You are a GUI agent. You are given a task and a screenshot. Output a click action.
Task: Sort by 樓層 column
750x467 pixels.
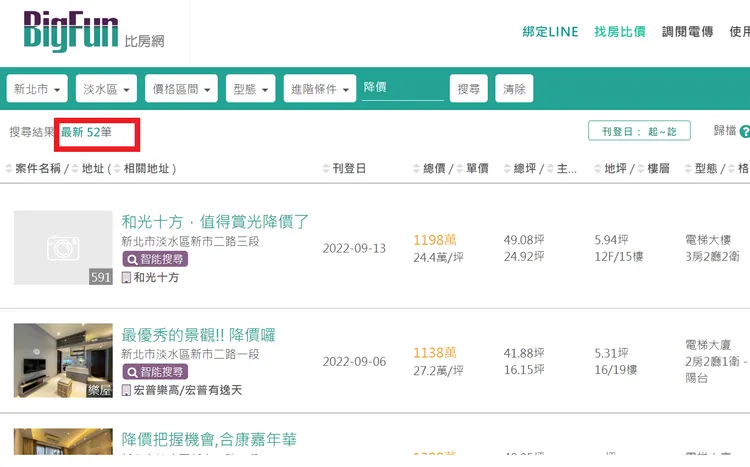tap(653, 168)
